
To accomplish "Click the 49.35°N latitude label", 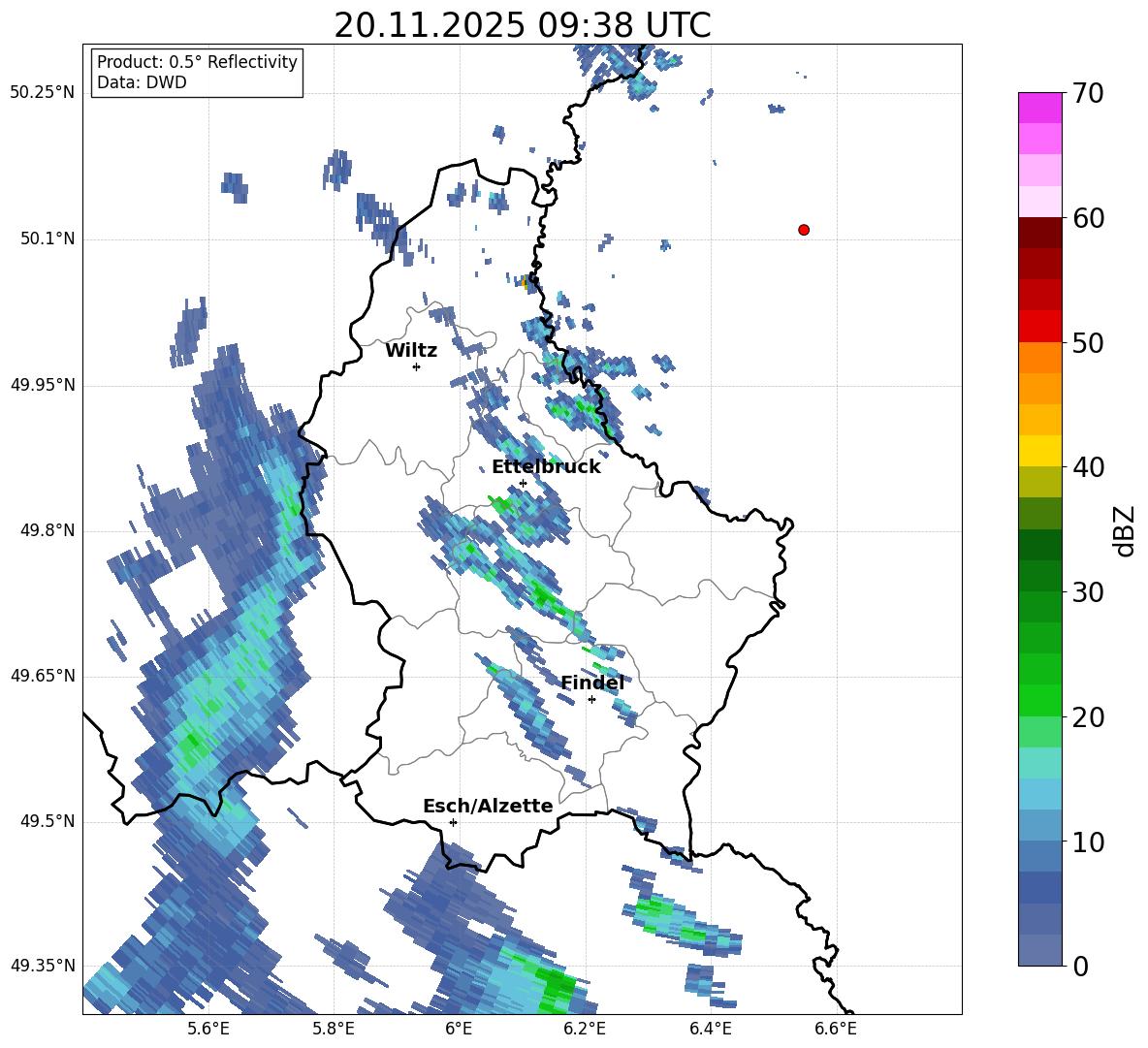I will point(44,966).
